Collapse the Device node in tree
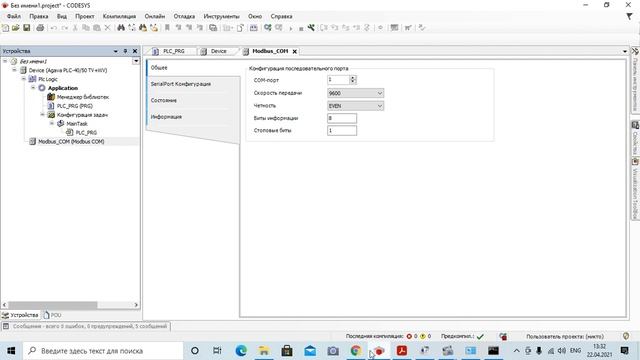 point(14,70)
